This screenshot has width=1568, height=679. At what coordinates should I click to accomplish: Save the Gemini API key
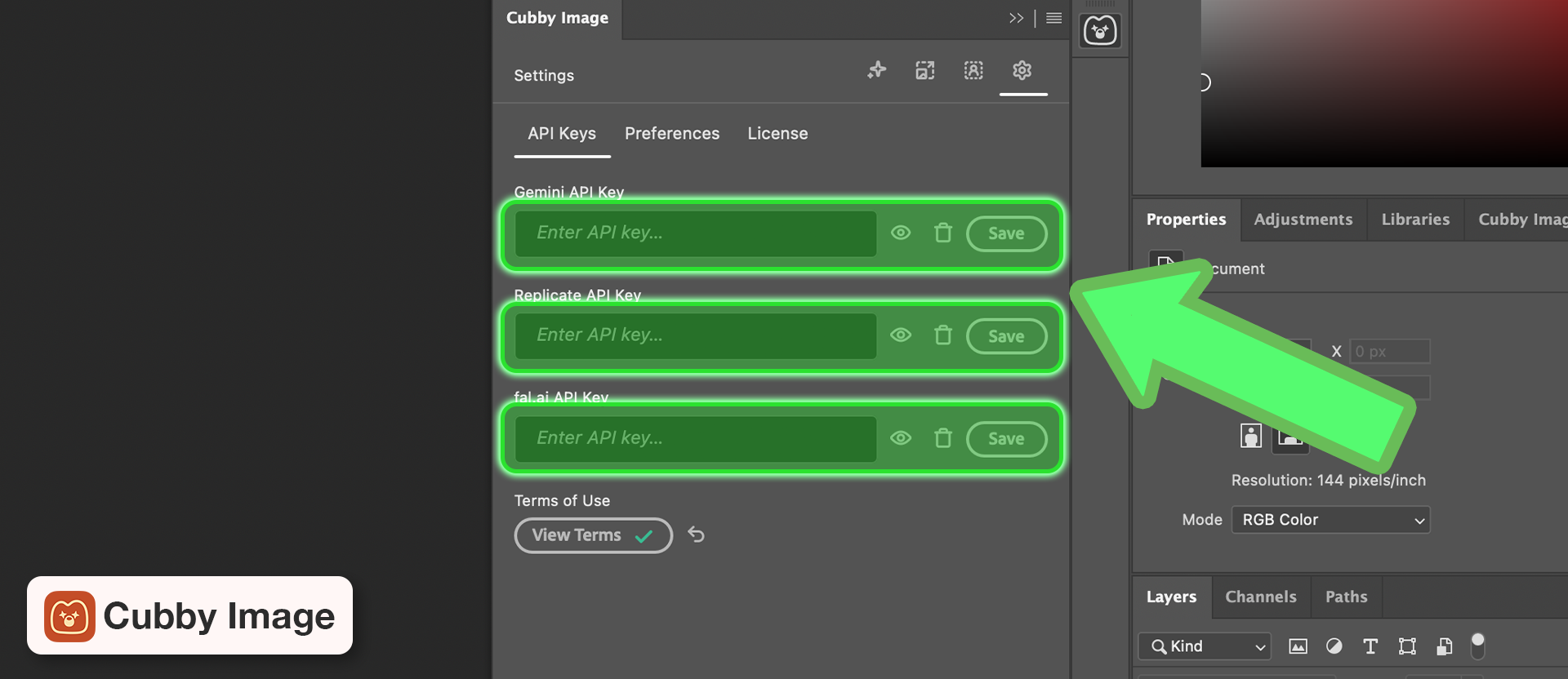[x=1006, y=234]
